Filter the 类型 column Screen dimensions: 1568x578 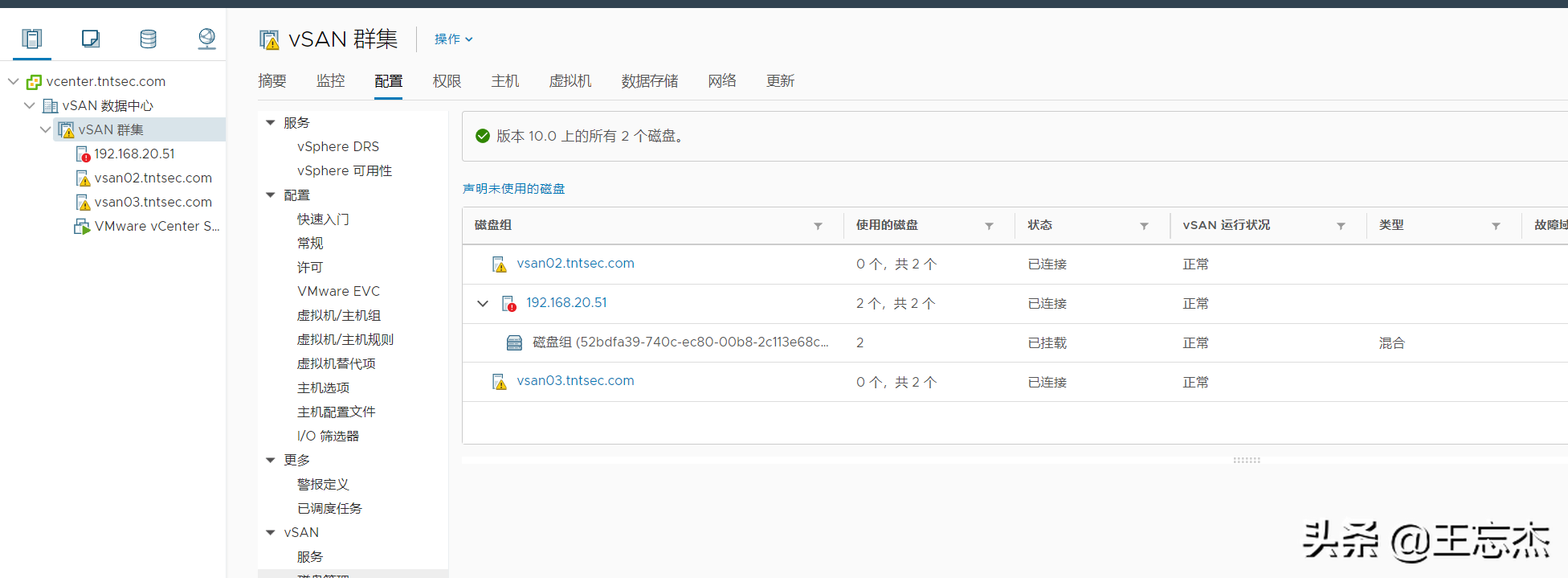1496,226
